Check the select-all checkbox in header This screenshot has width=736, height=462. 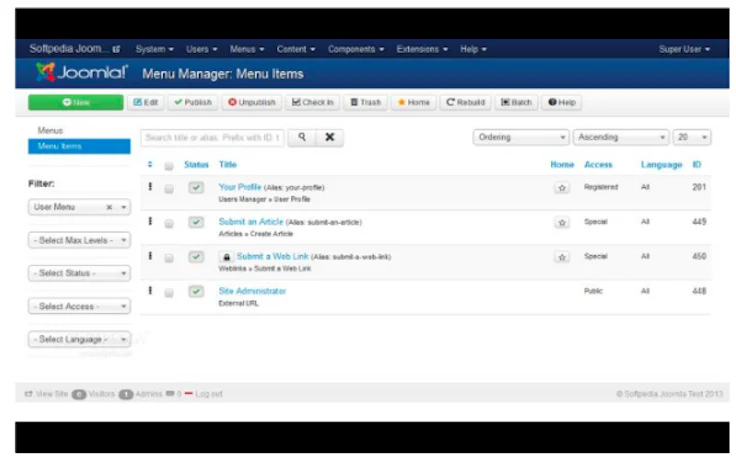click(x=169, y=165)
